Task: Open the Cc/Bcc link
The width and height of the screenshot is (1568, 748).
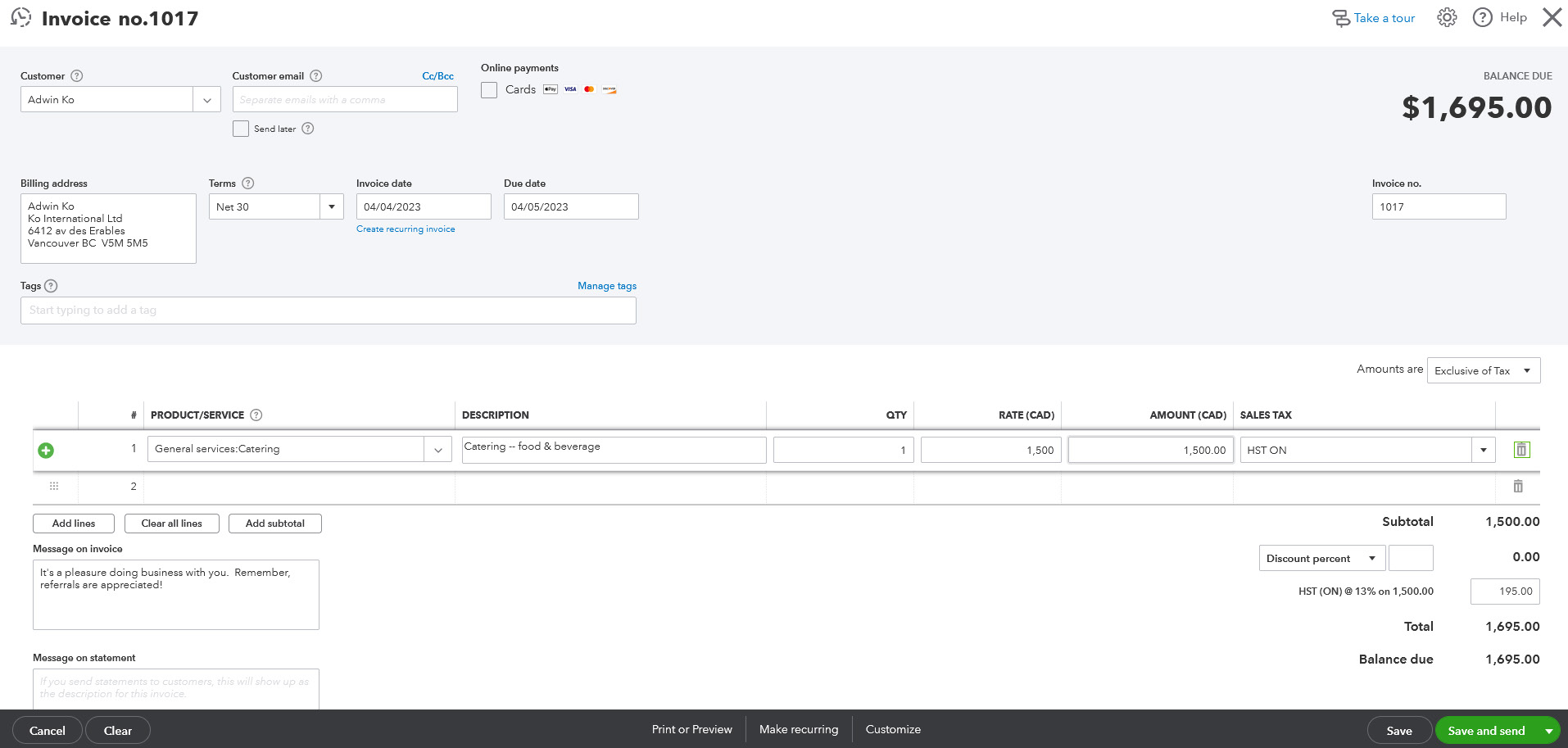Action: click(x=437, y=76)
